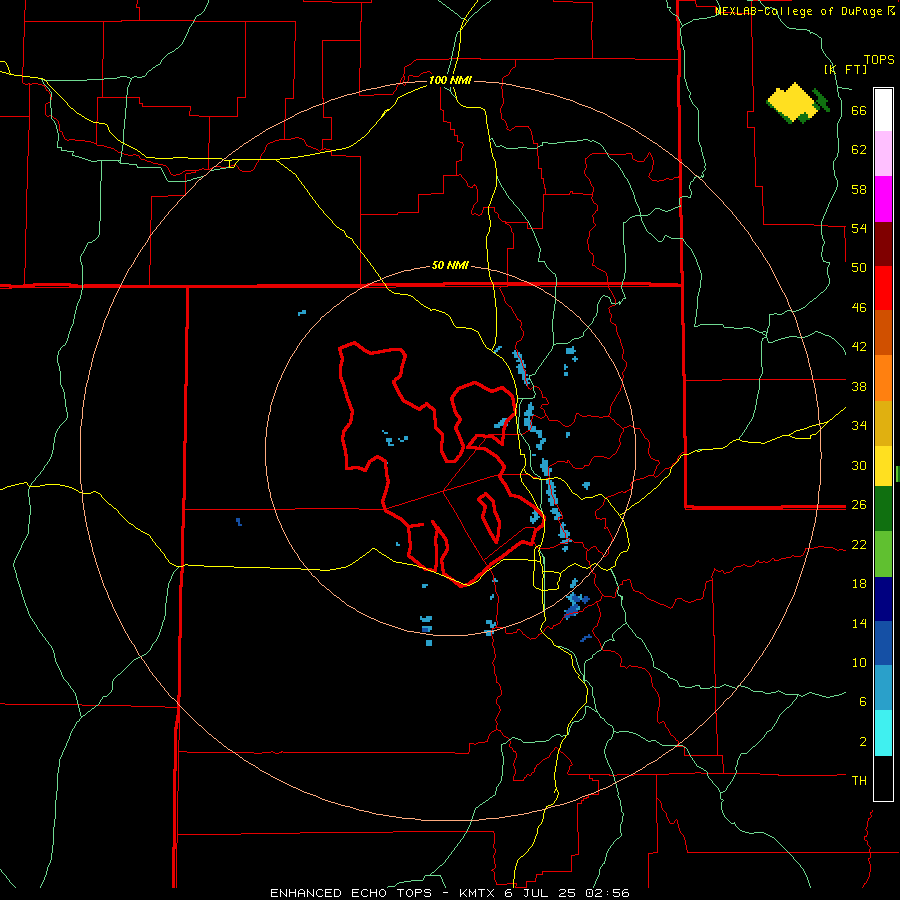
Task: Click the "50 NMI" range ring label
Action: coord(450,265)
